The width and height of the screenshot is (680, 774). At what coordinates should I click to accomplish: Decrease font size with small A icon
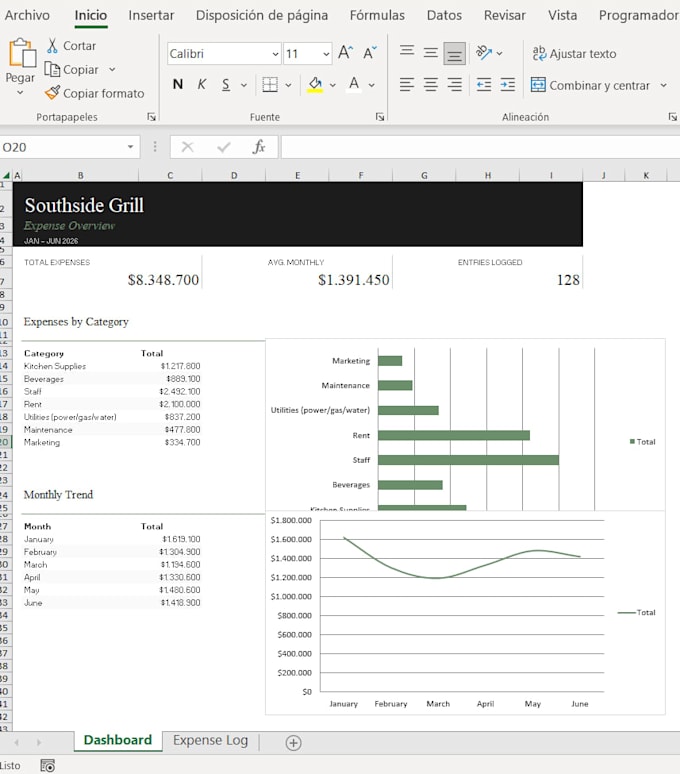pyautogui.click(x=370, y=52)
